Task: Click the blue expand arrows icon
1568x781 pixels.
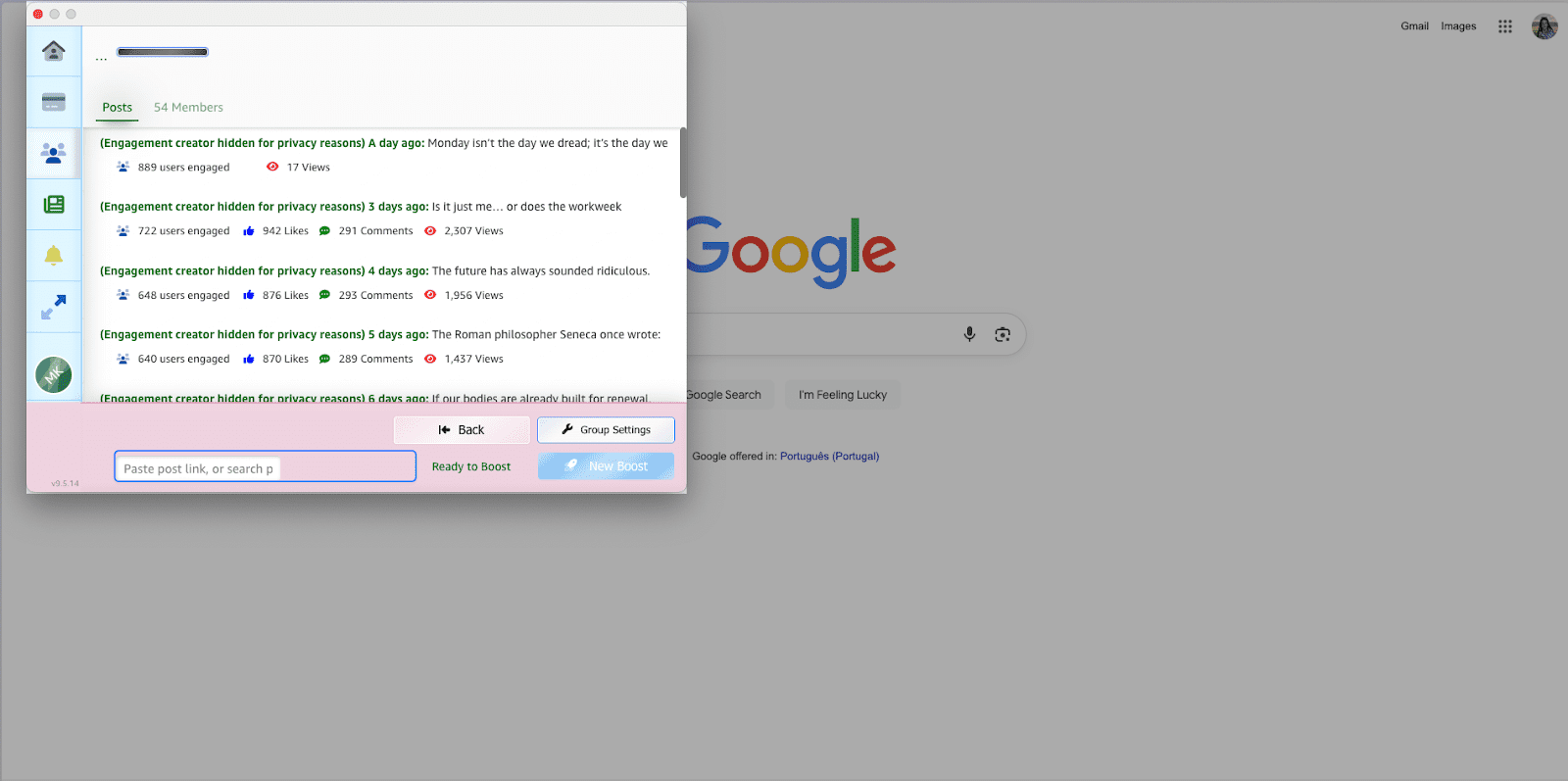Action: point(54,307)
